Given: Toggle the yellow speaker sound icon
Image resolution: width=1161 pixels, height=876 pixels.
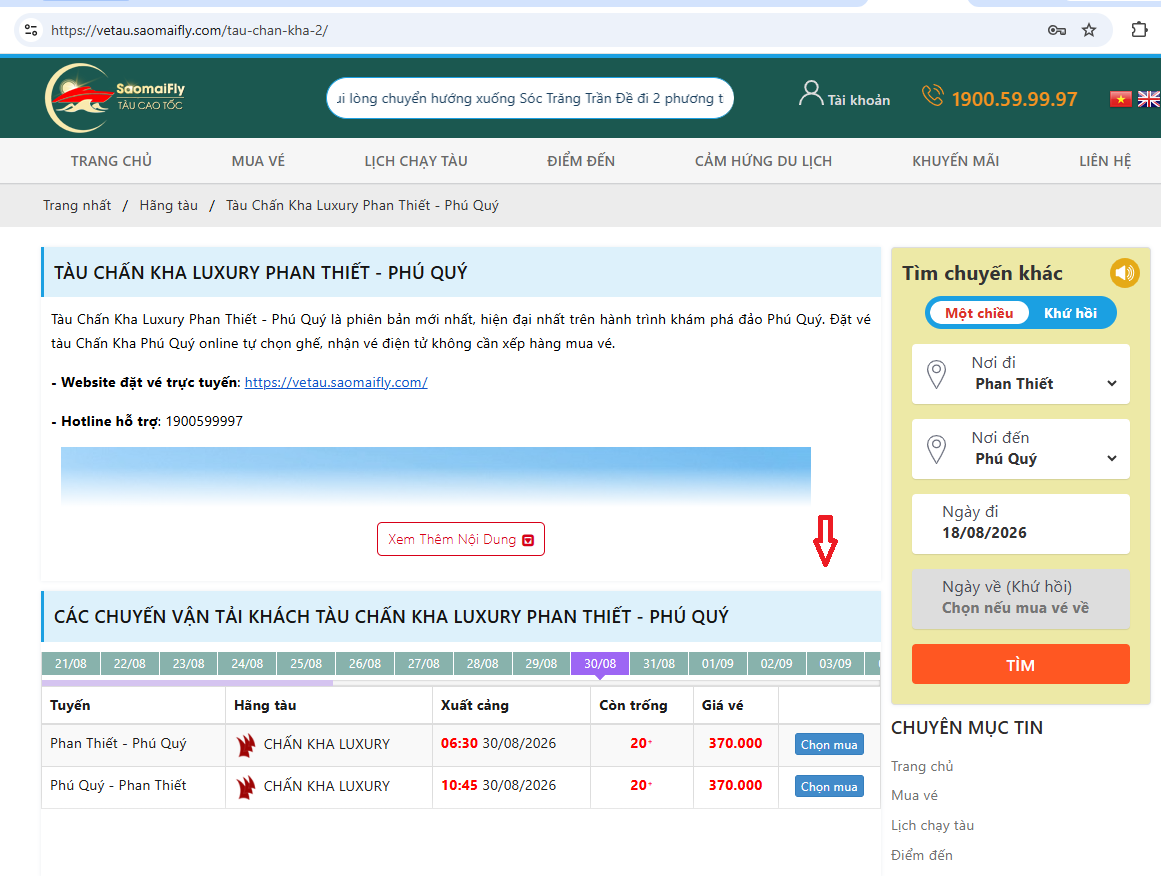Looking at the screenshot, I should point(1124,273).
